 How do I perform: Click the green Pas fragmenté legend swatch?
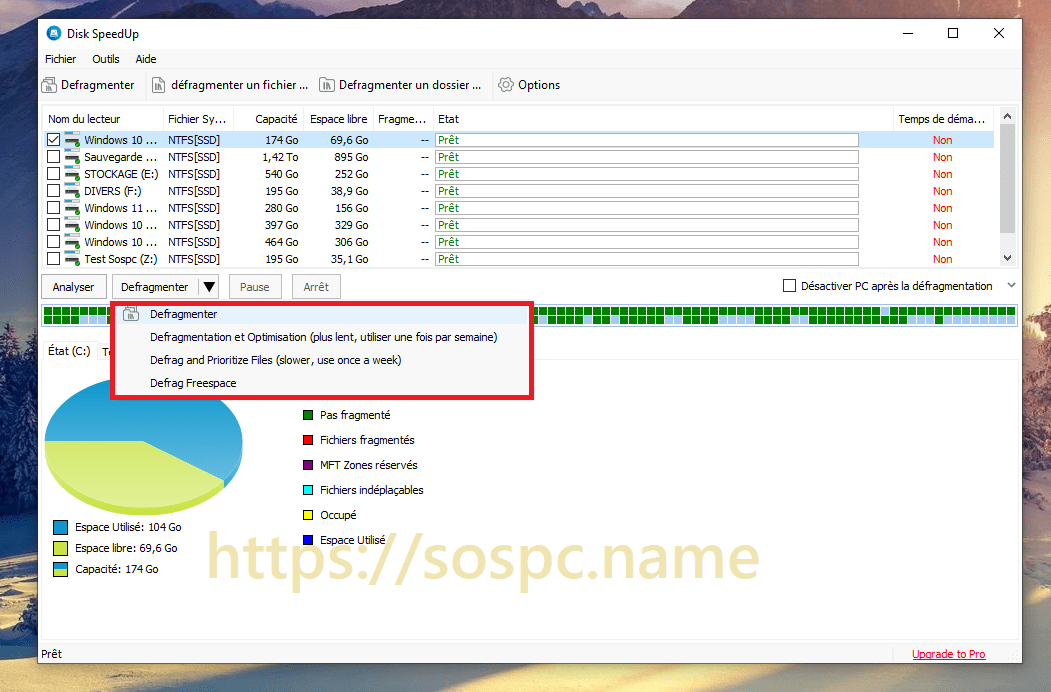point(308,415)
